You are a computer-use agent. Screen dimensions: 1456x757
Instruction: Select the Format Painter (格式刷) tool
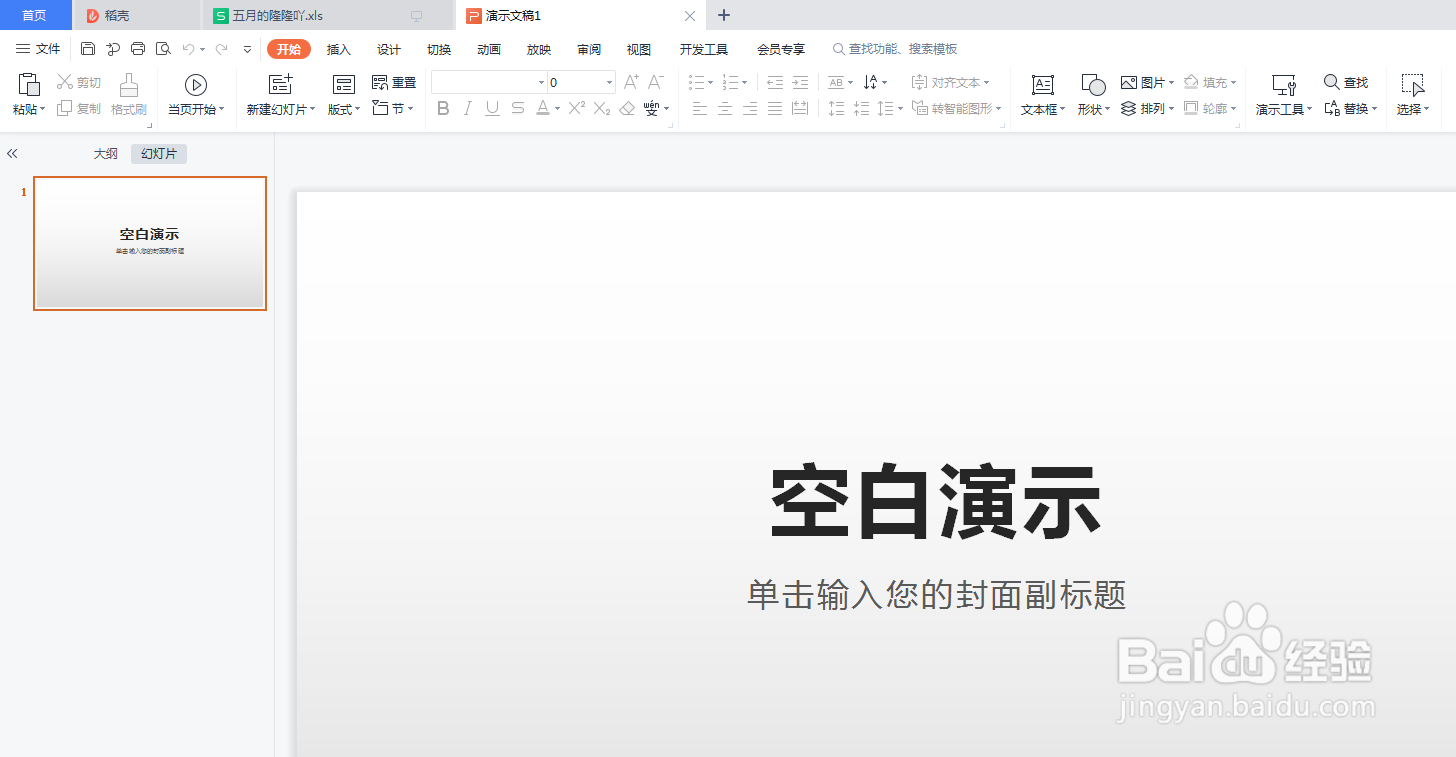tap(129, 95)
